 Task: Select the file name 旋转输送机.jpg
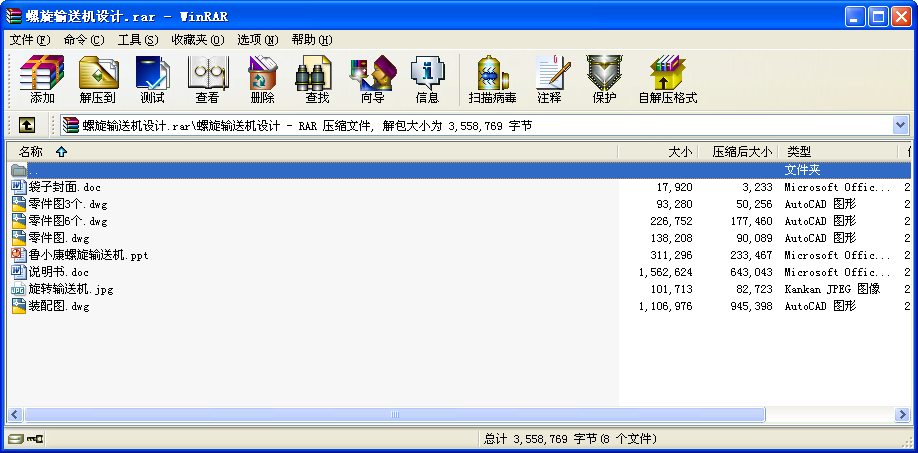click(71, 289)
